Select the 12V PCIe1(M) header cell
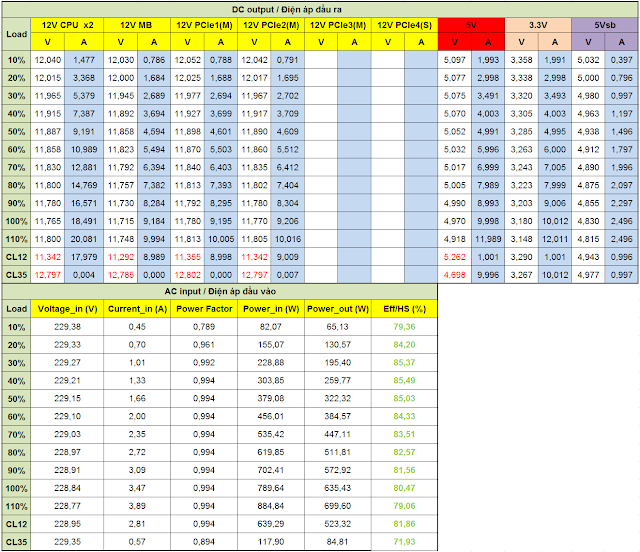Screen dimensions: 640x552 pos(204,24)
